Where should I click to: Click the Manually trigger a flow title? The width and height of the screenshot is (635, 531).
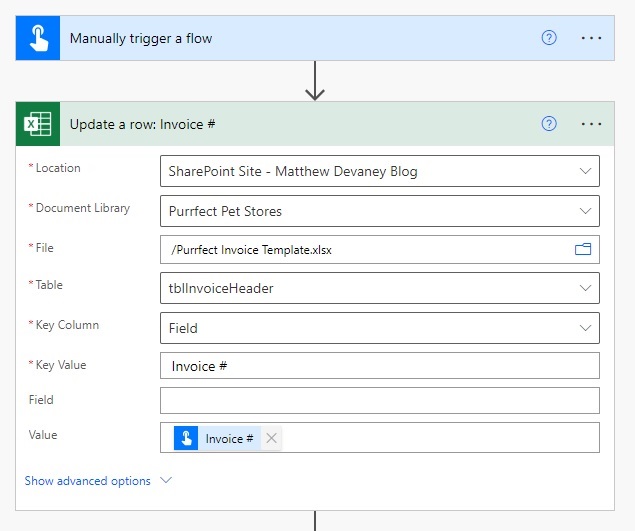[141, 38]
